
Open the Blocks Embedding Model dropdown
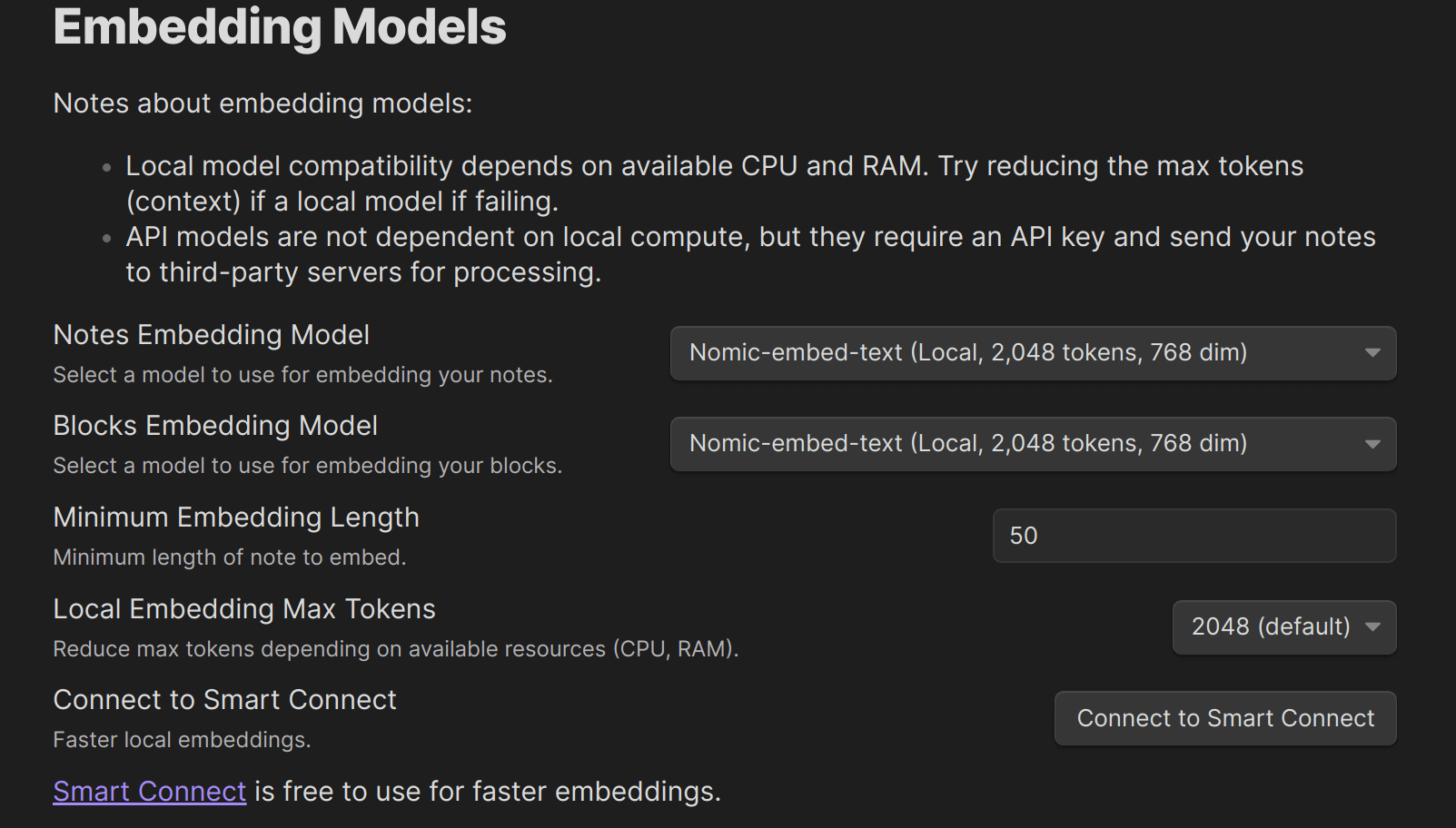point(1032,444)
